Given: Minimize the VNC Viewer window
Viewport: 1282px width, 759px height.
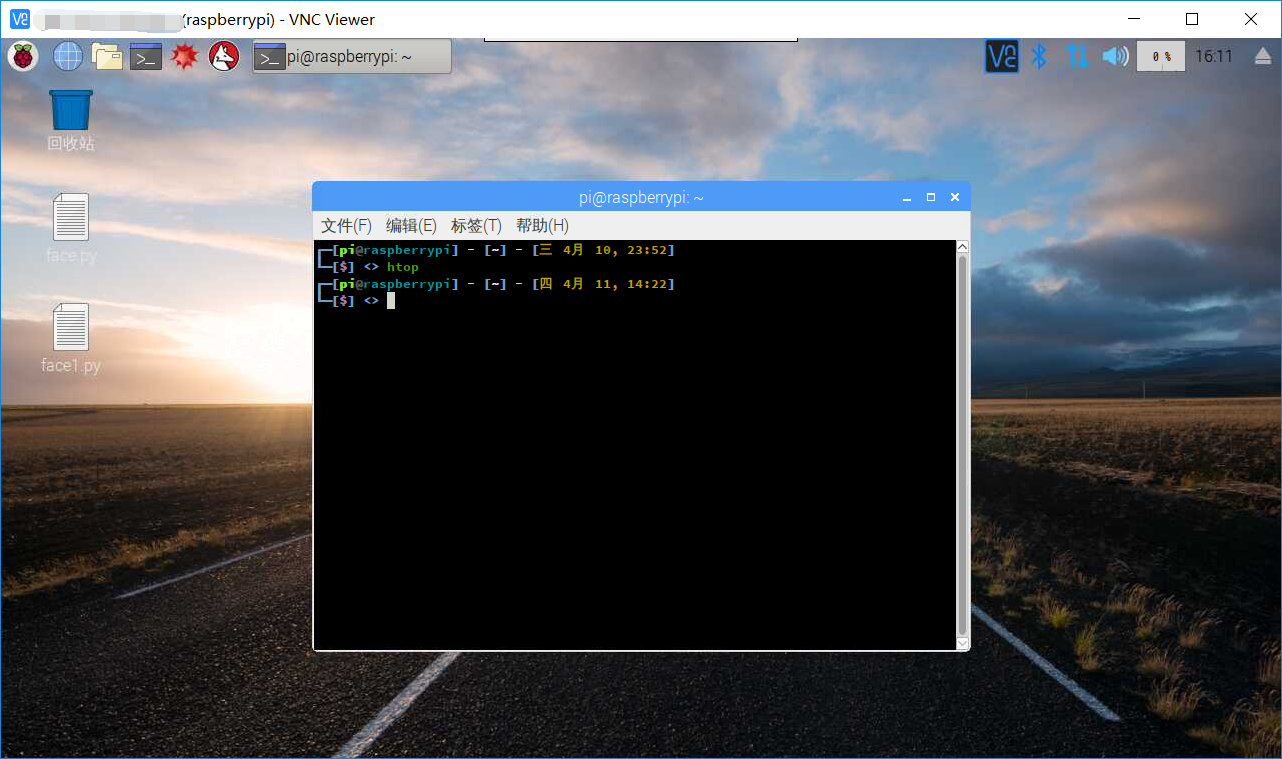Looking at the screenshot, I should pyautogui.click(x=1133, y=19).
